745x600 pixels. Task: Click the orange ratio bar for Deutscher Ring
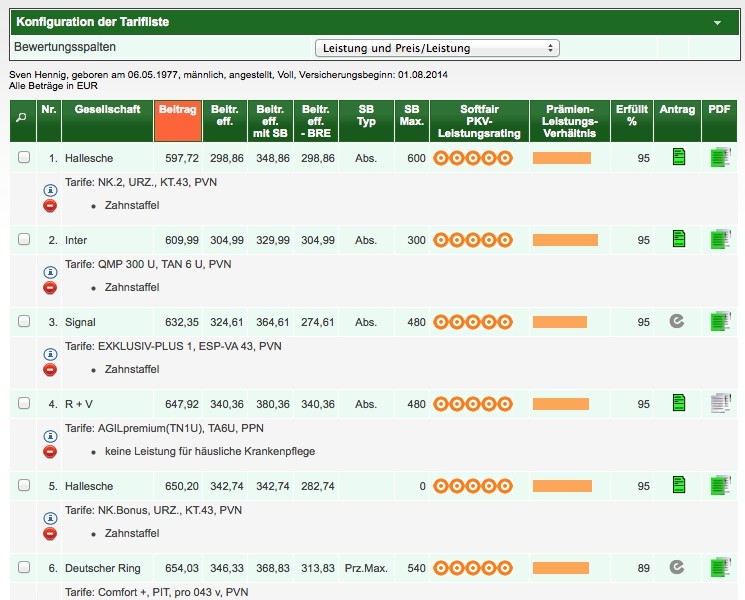561,568
